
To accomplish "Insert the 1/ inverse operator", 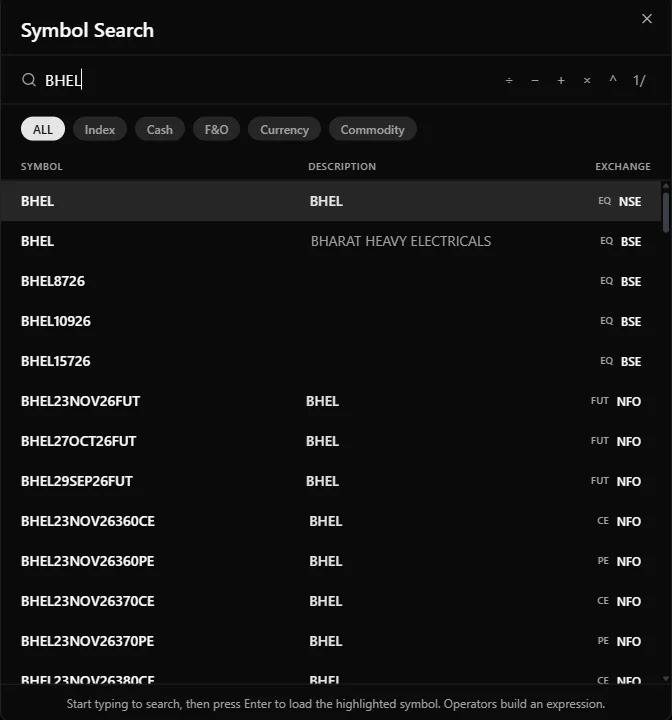I will click(639, 81).
